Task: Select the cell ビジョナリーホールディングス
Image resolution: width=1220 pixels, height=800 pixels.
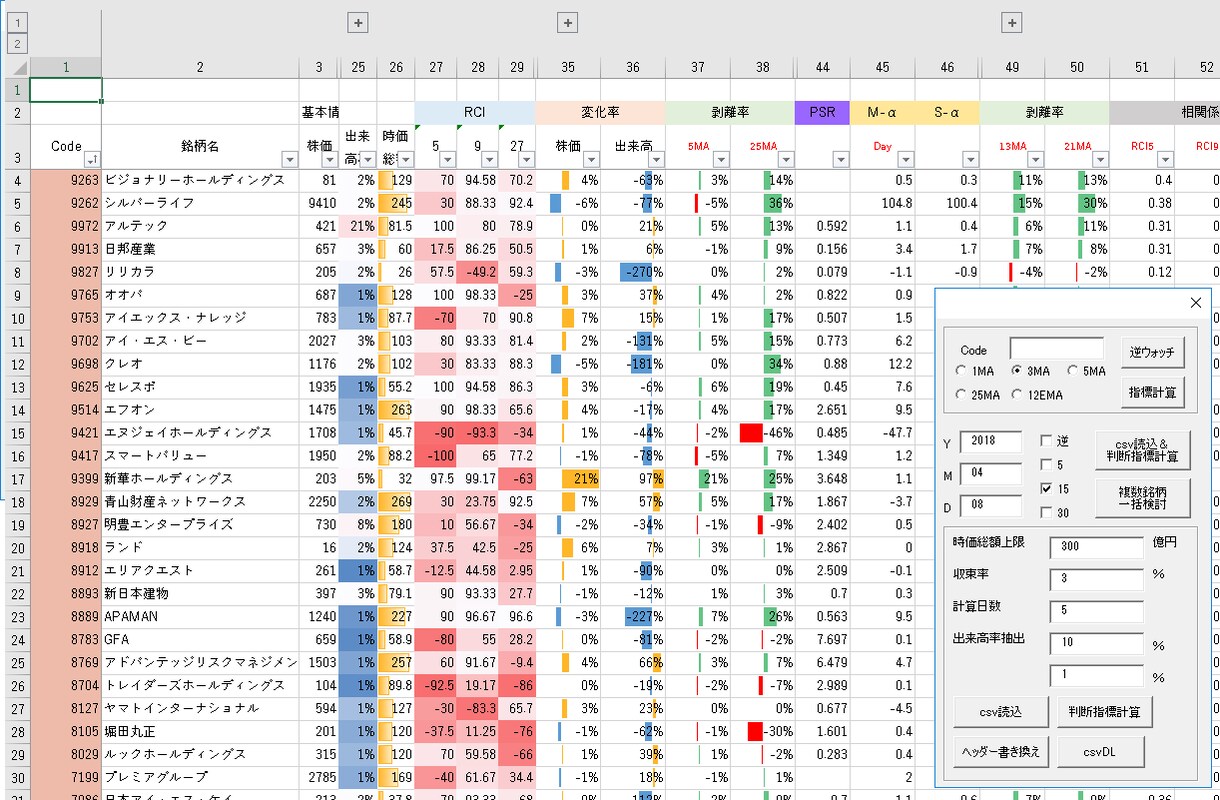Action: pyautogui.click(x=200, y=180)
